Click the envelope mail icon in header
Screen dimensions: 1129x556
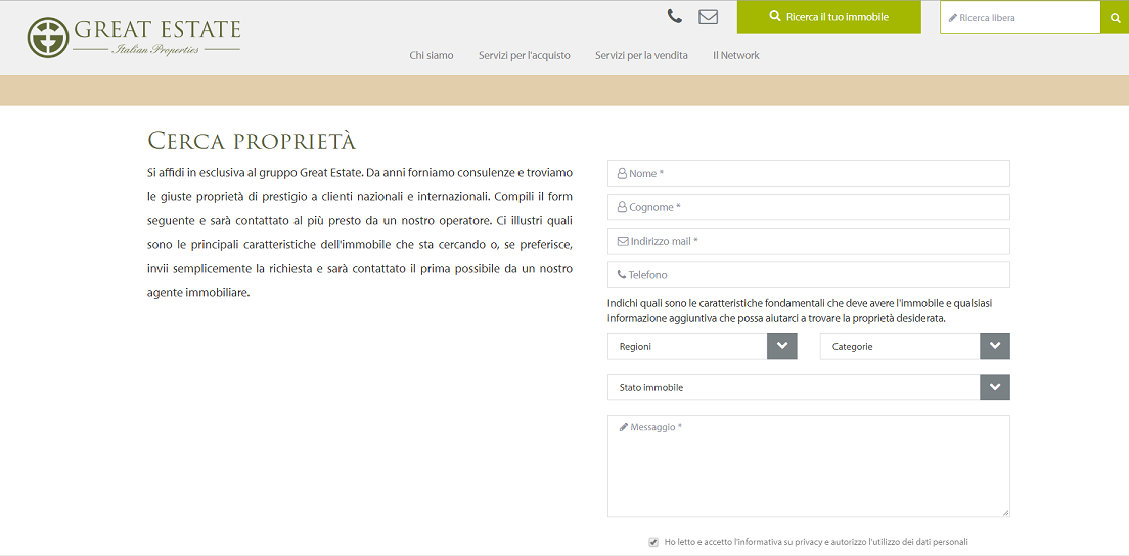click(709, 17)
